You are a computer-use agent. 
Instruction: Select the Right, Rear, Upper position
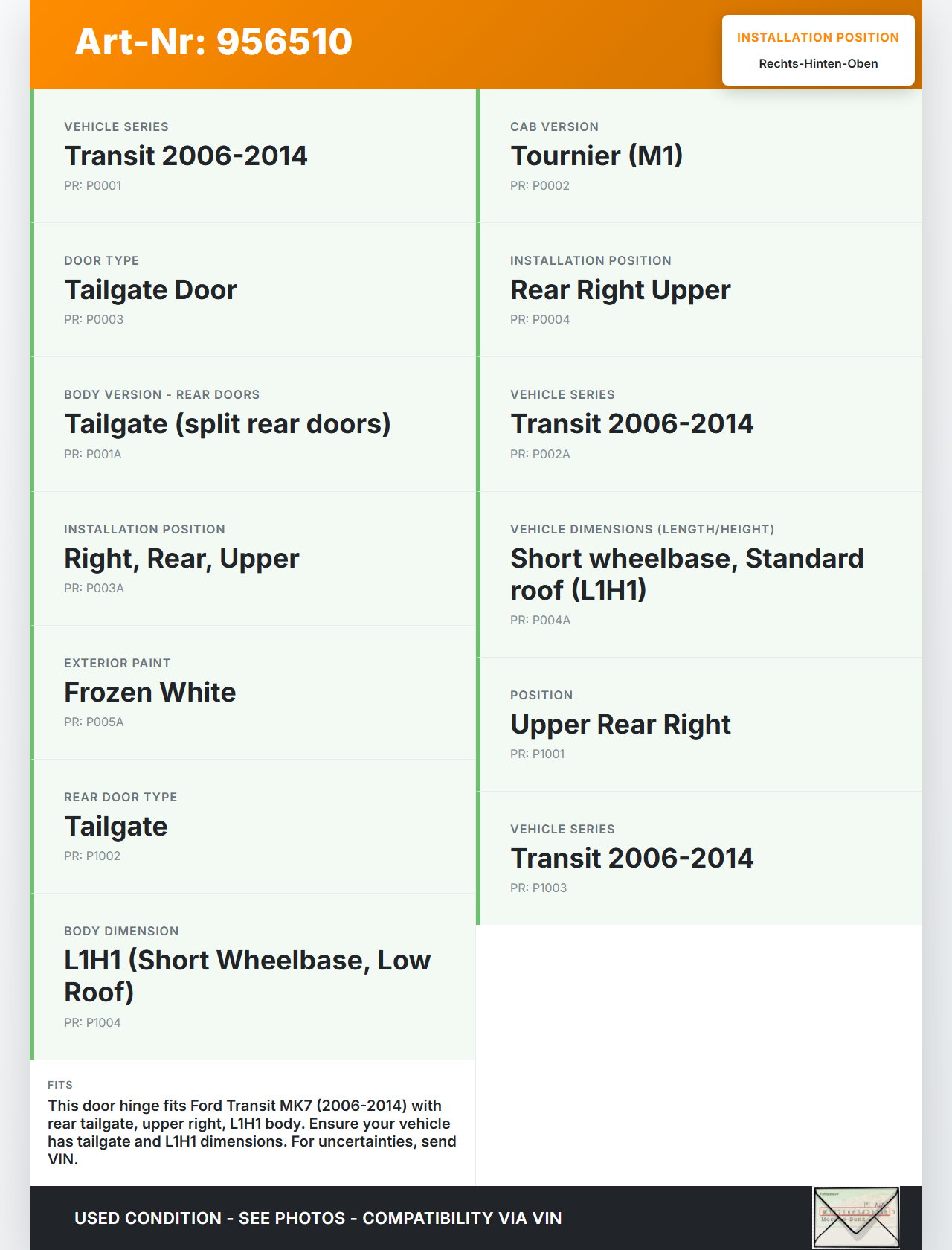coord(181,558)
